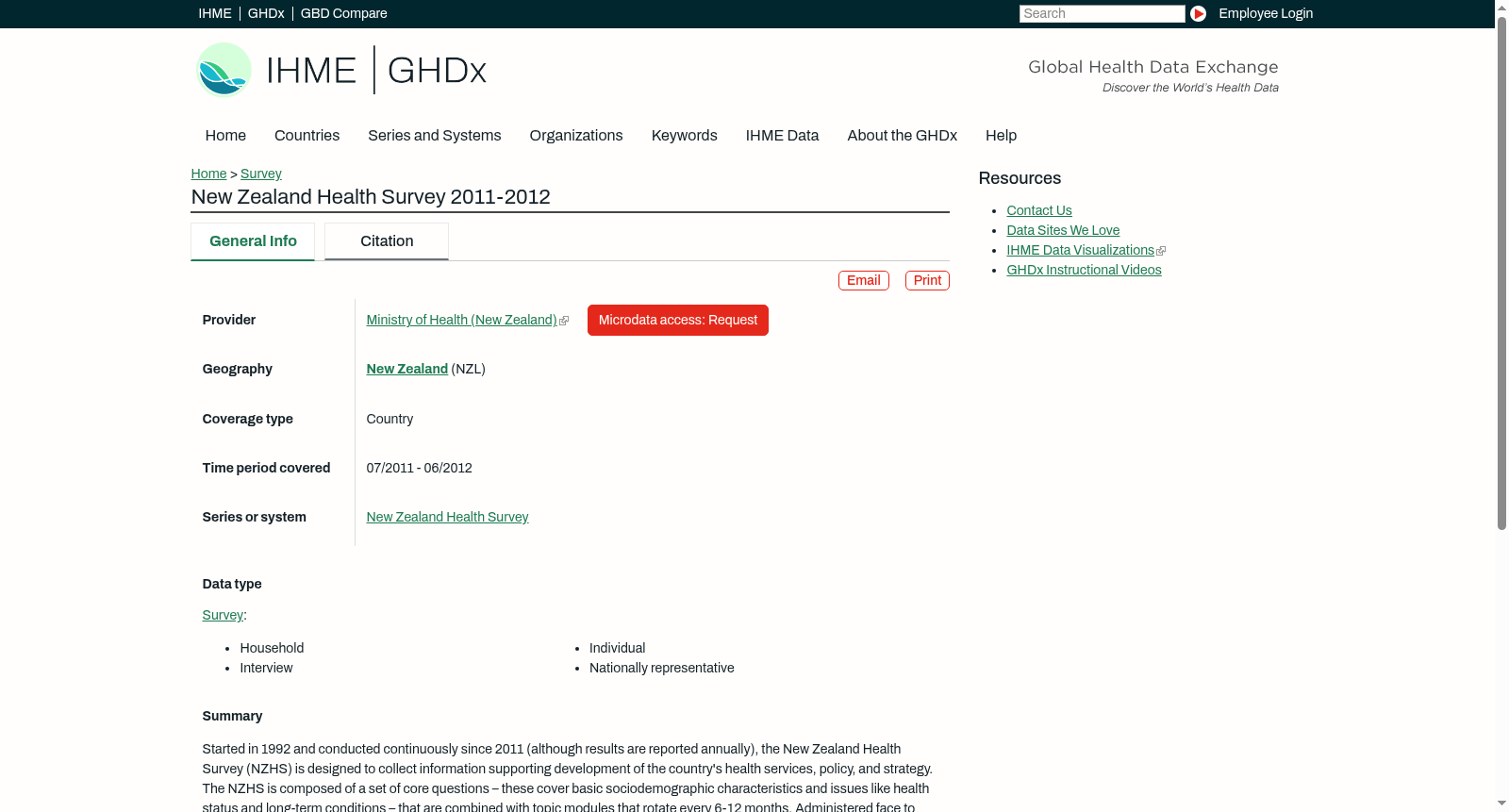Open New Zealand Health Survey series link
This screenshot has height=812, width=1509.
point(447,518)
